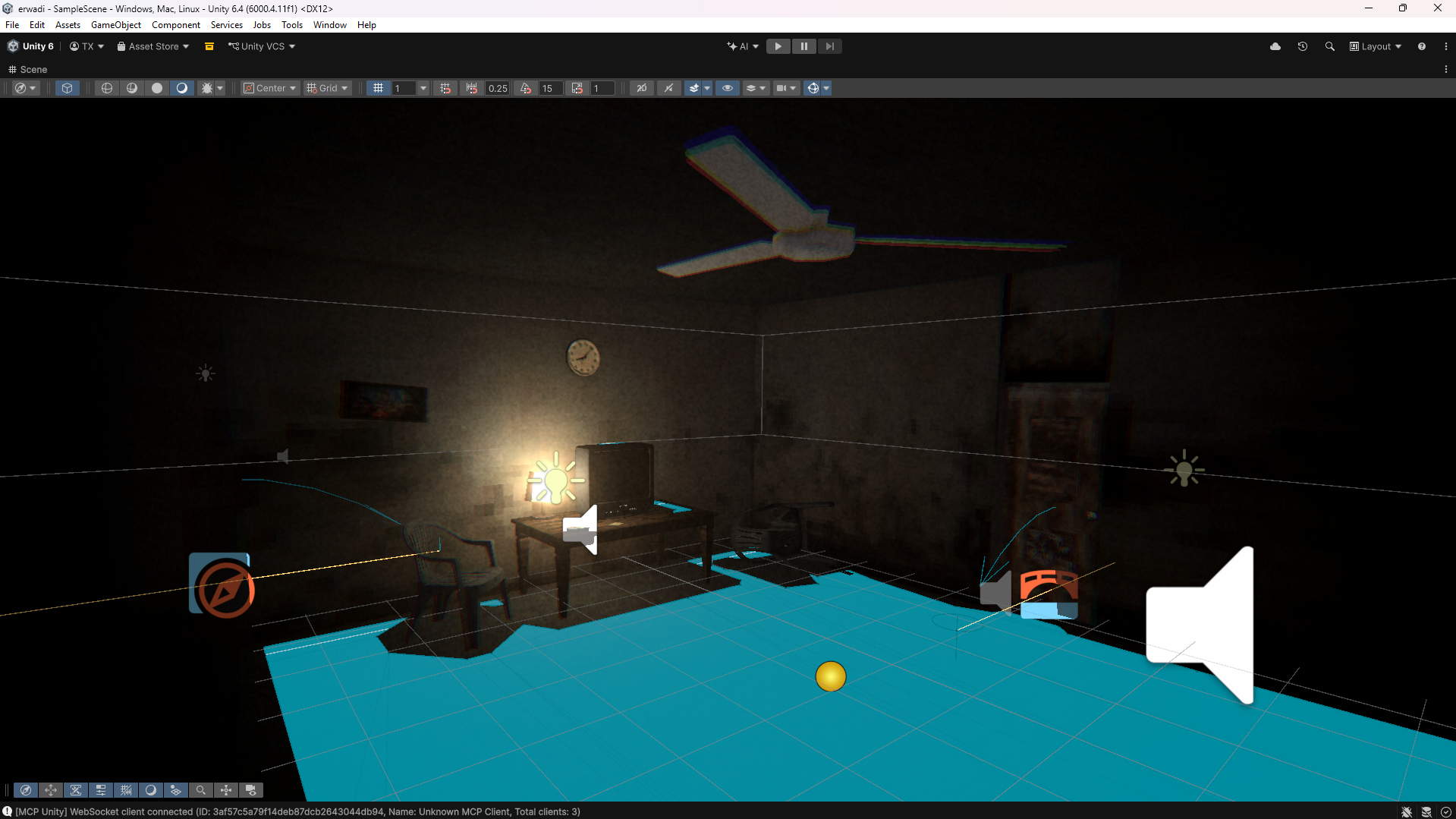Open the version history icon
The height and width of the screenshot is (819, 1456).
(x=1303, y=46)
